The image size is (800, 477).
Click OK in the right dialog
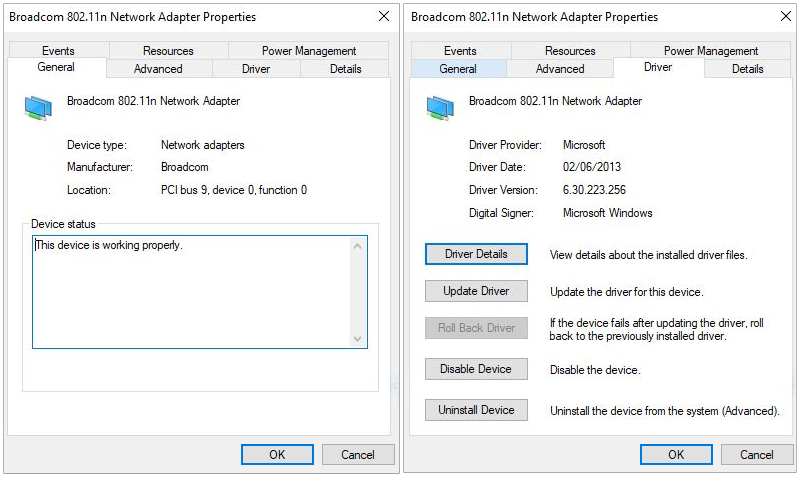pyautogui.click(x=676, y=455)
